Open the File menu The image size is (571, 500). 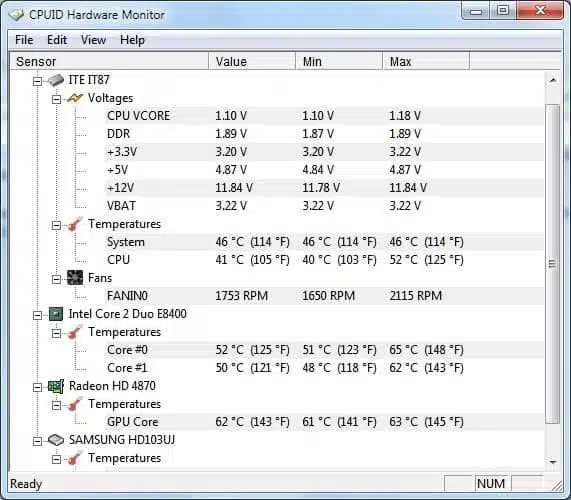24,40
